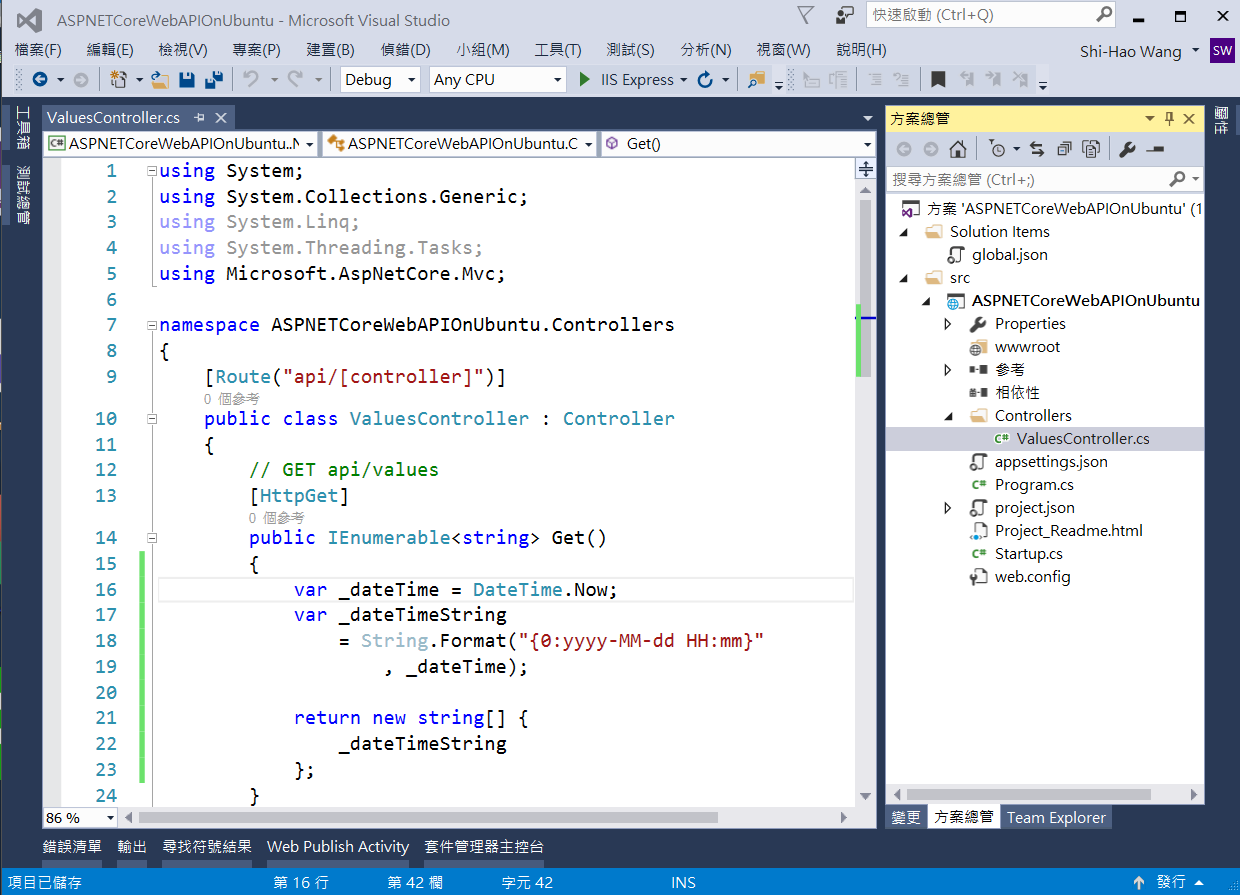This screenshot has height=895, width=1240.
Task: Click the Open File folder icon
Action: [x=161, y=80]
